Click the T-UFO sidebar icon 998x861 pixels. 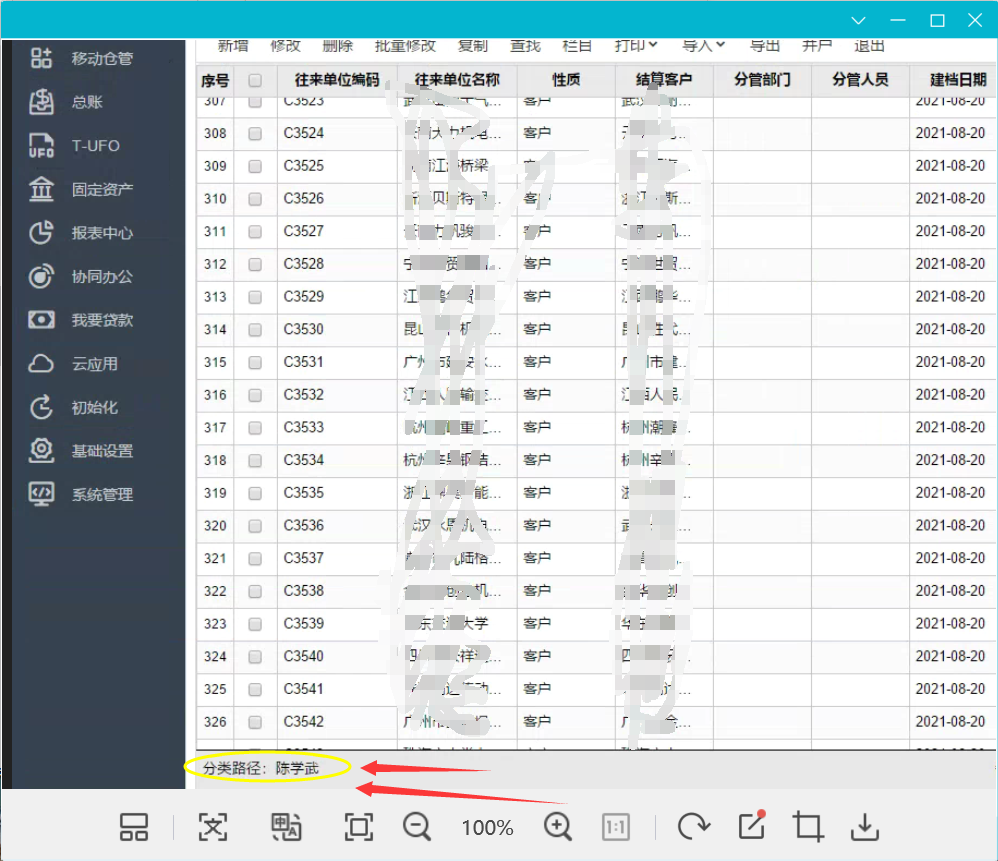point(41,146)
